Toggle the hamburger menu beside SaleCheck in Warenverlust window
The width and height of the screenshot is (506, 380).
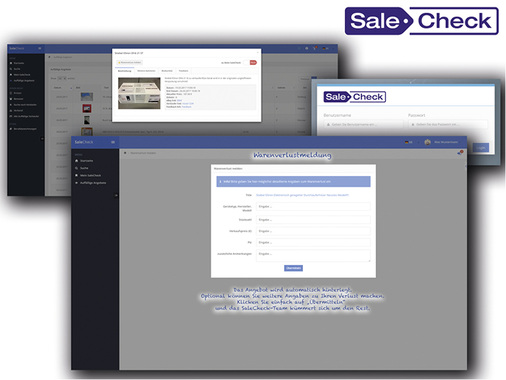(113, 142)
